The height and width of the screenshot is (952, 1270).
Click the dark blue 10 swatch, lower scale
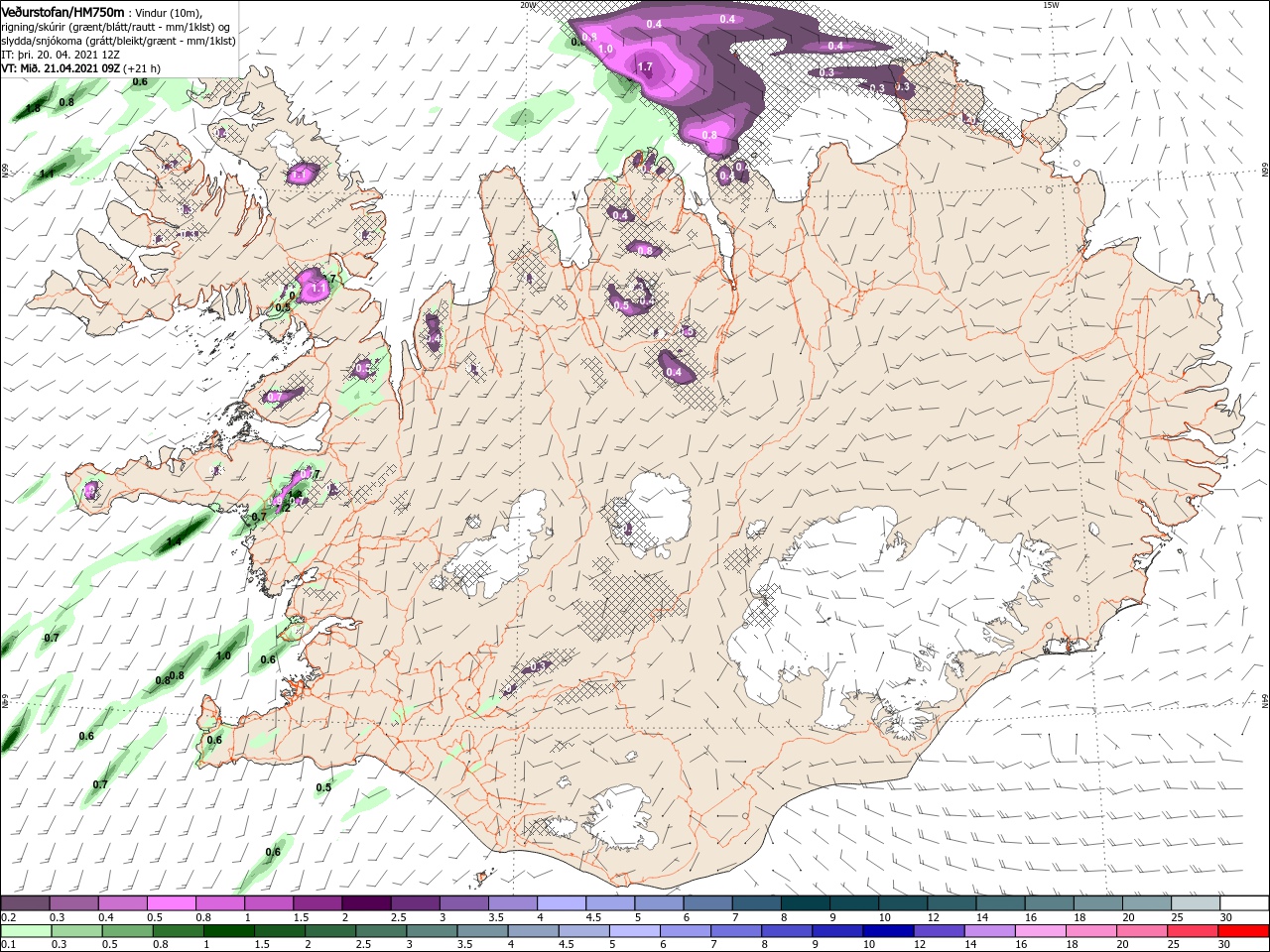[889, 931]
